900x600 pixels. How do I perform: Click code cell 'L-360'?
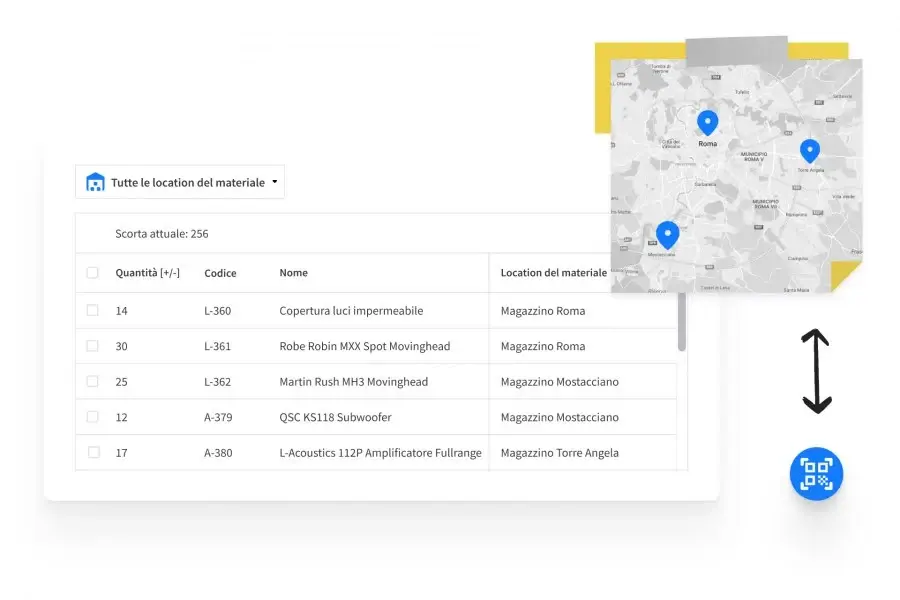[218, 311]
